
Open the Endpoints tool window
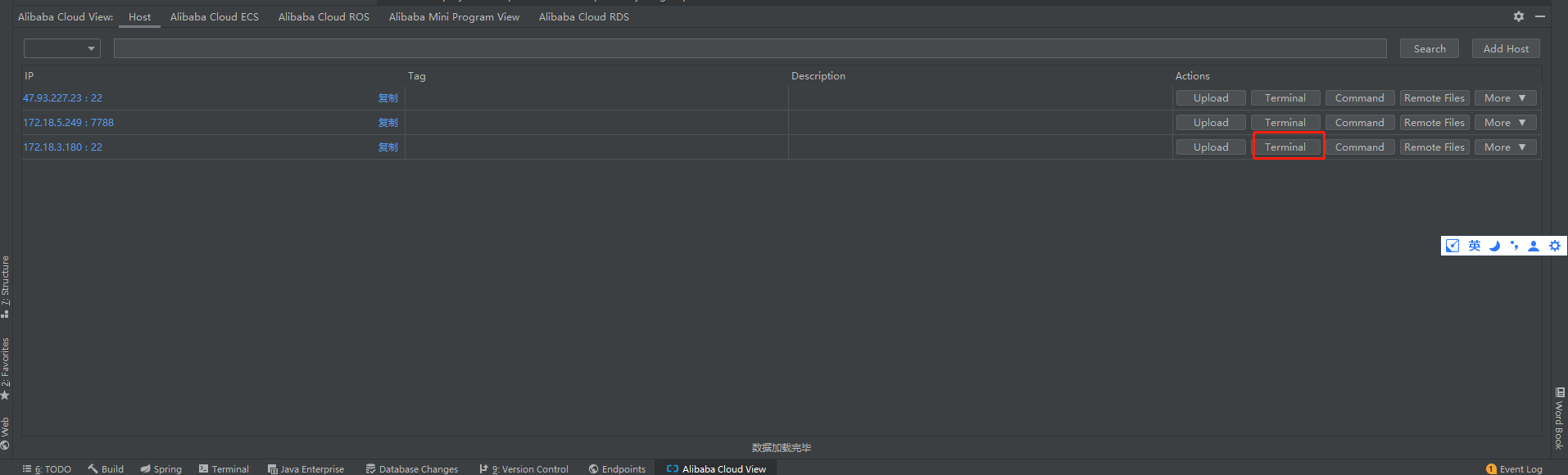617,469
